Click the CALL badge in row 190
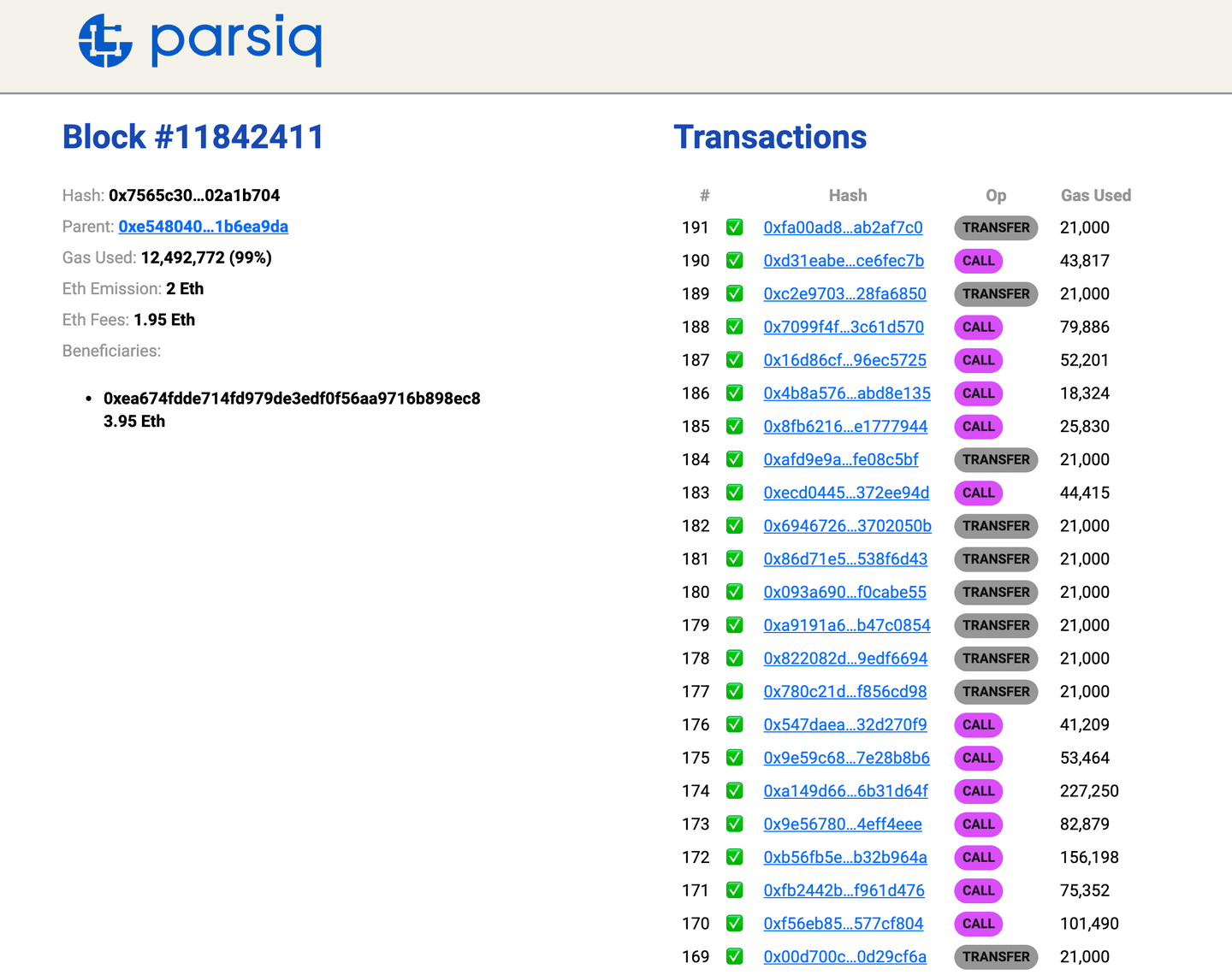 click(x=978, y=261)
